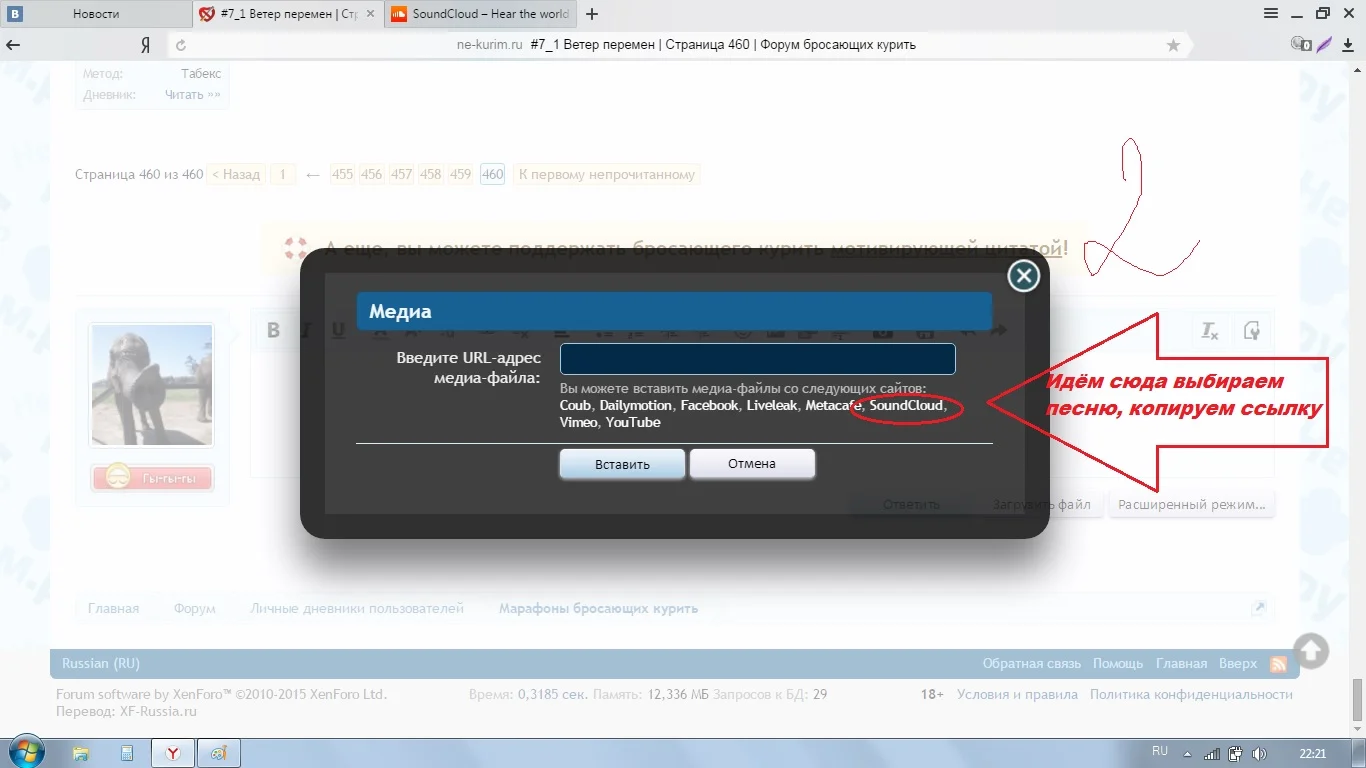Open the Помощь footer link
Viewport: 1366px width, 768px height.
[x=1118, y=663]
